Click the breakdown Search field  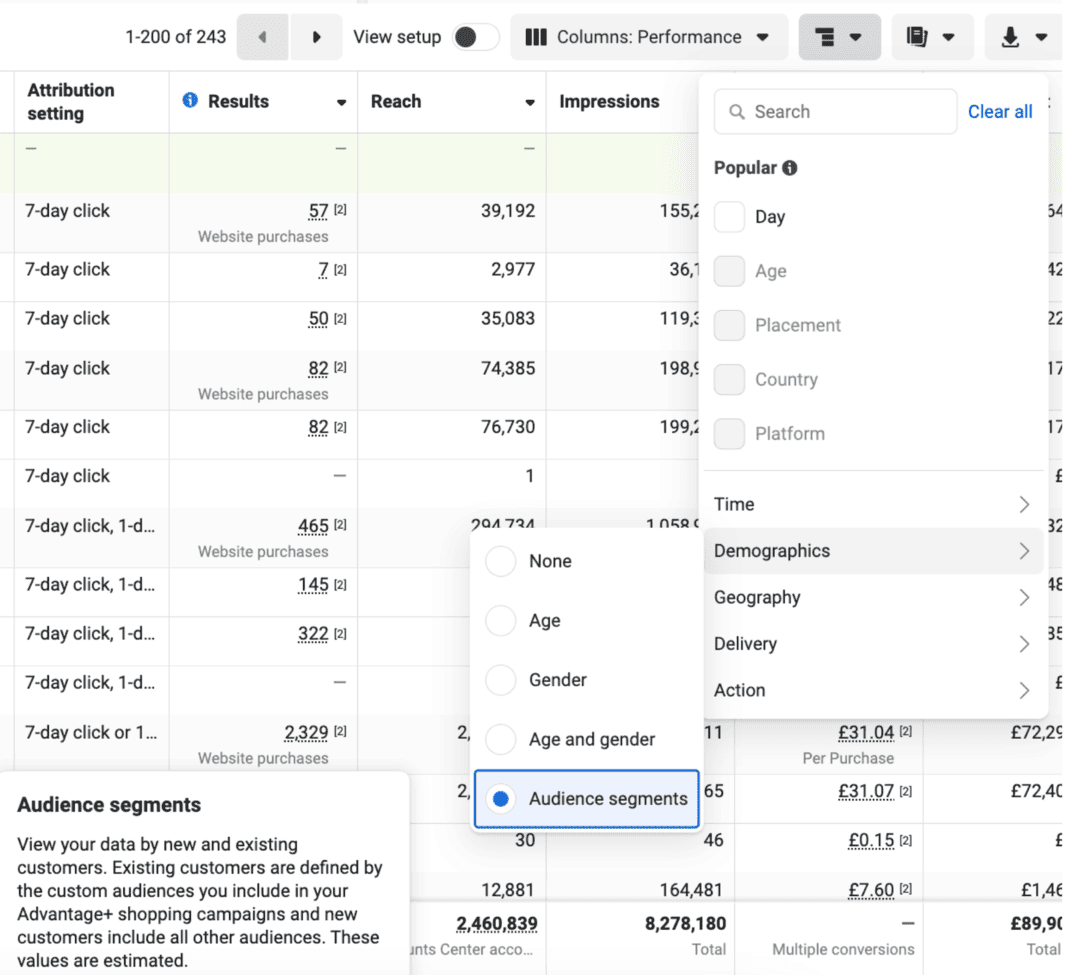835,112
